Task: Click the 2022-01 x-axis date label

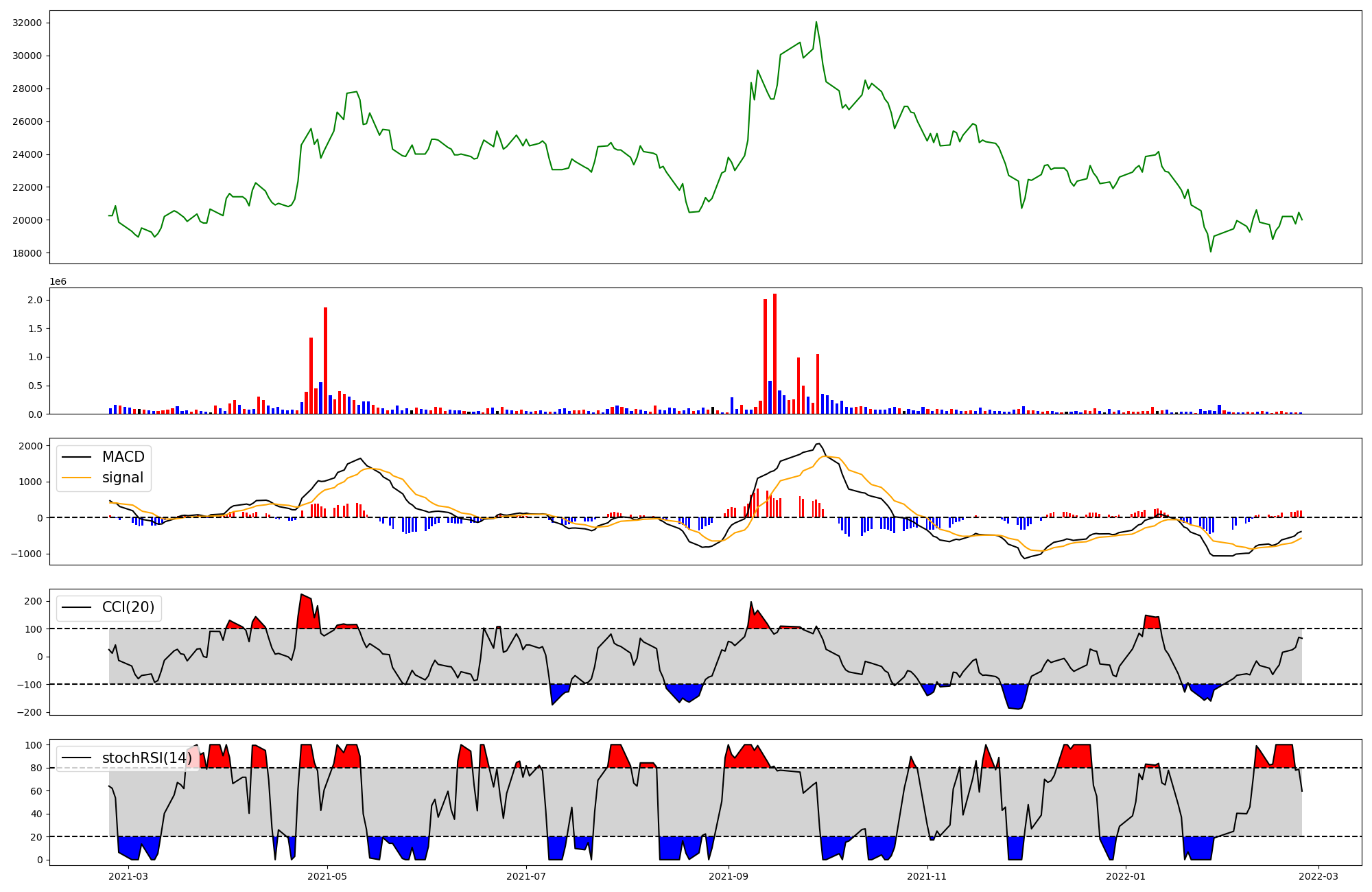Action: point(1126,876)
